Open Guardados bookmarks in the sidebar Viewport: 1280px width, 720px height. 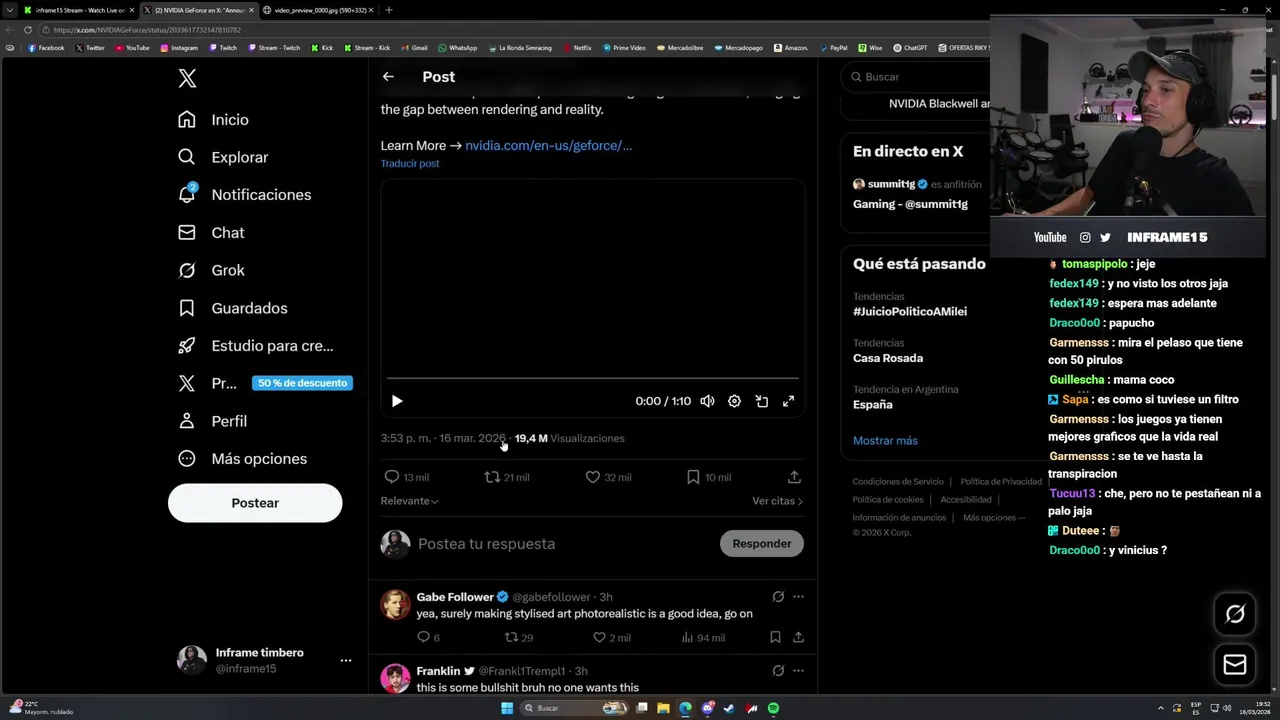(x=232, y=308)
